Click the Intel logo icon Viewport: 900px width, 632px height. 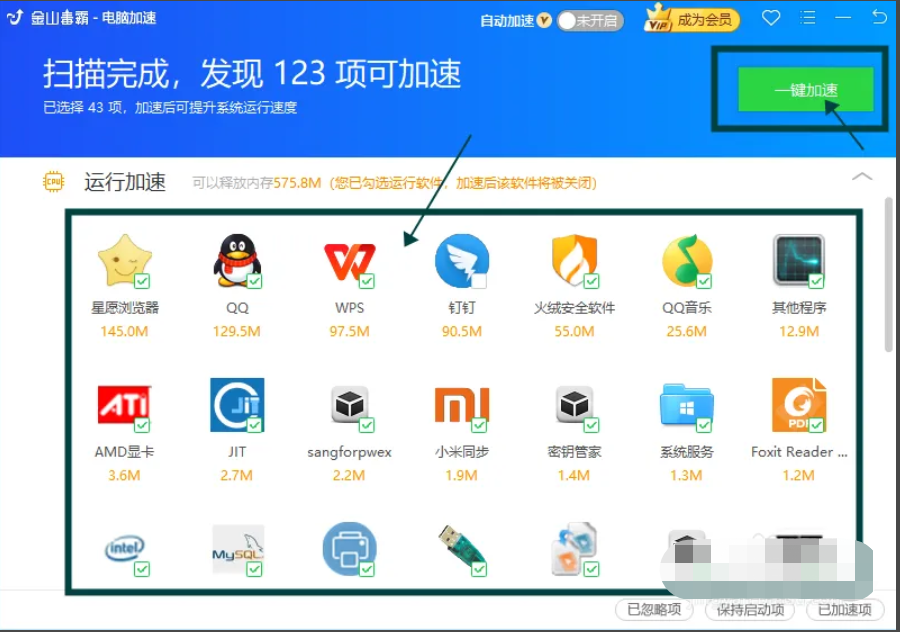(125, 548)
